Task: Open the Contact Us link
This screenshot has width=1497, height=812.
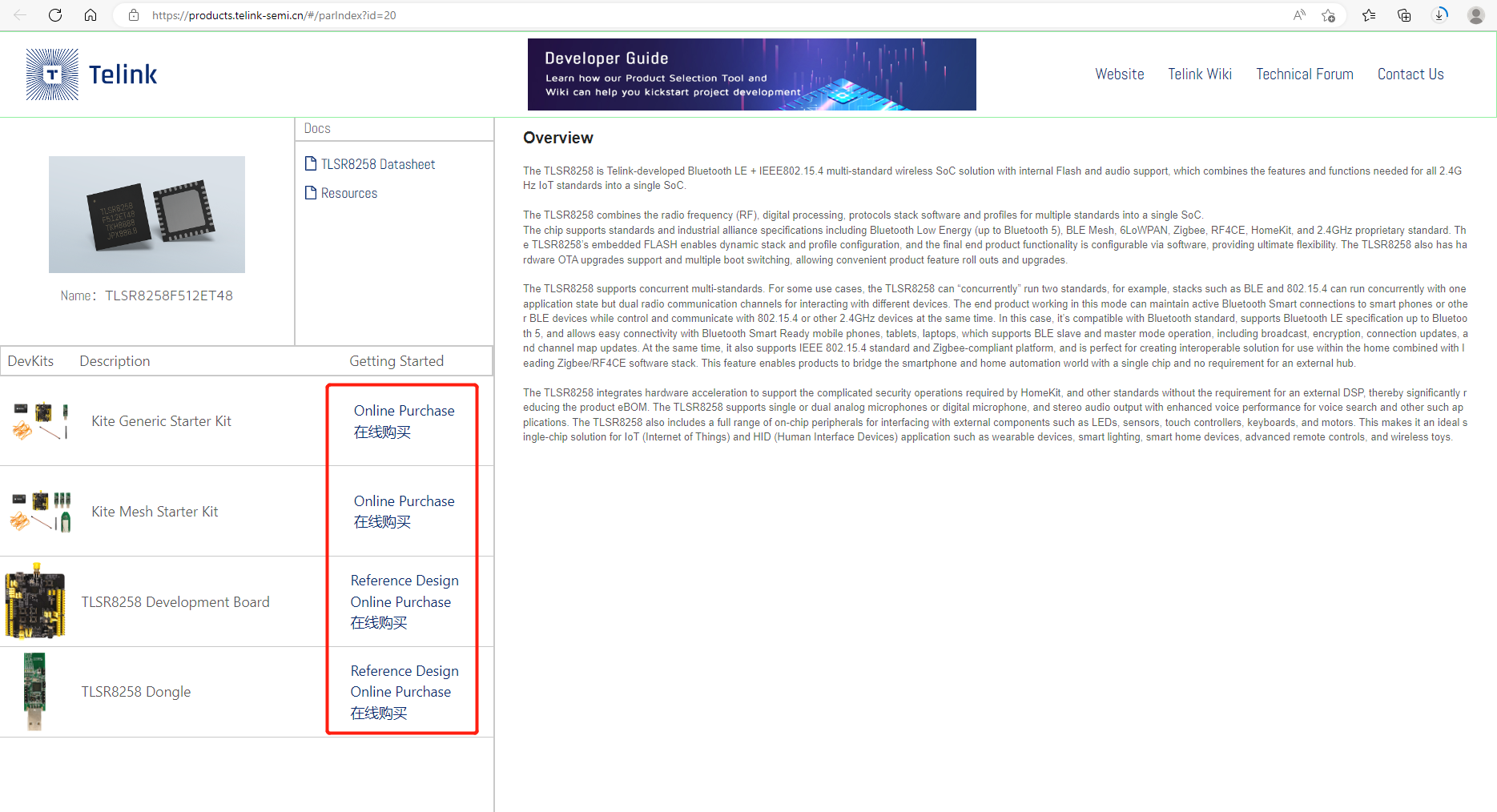Action: click(x=1410, y=74)
